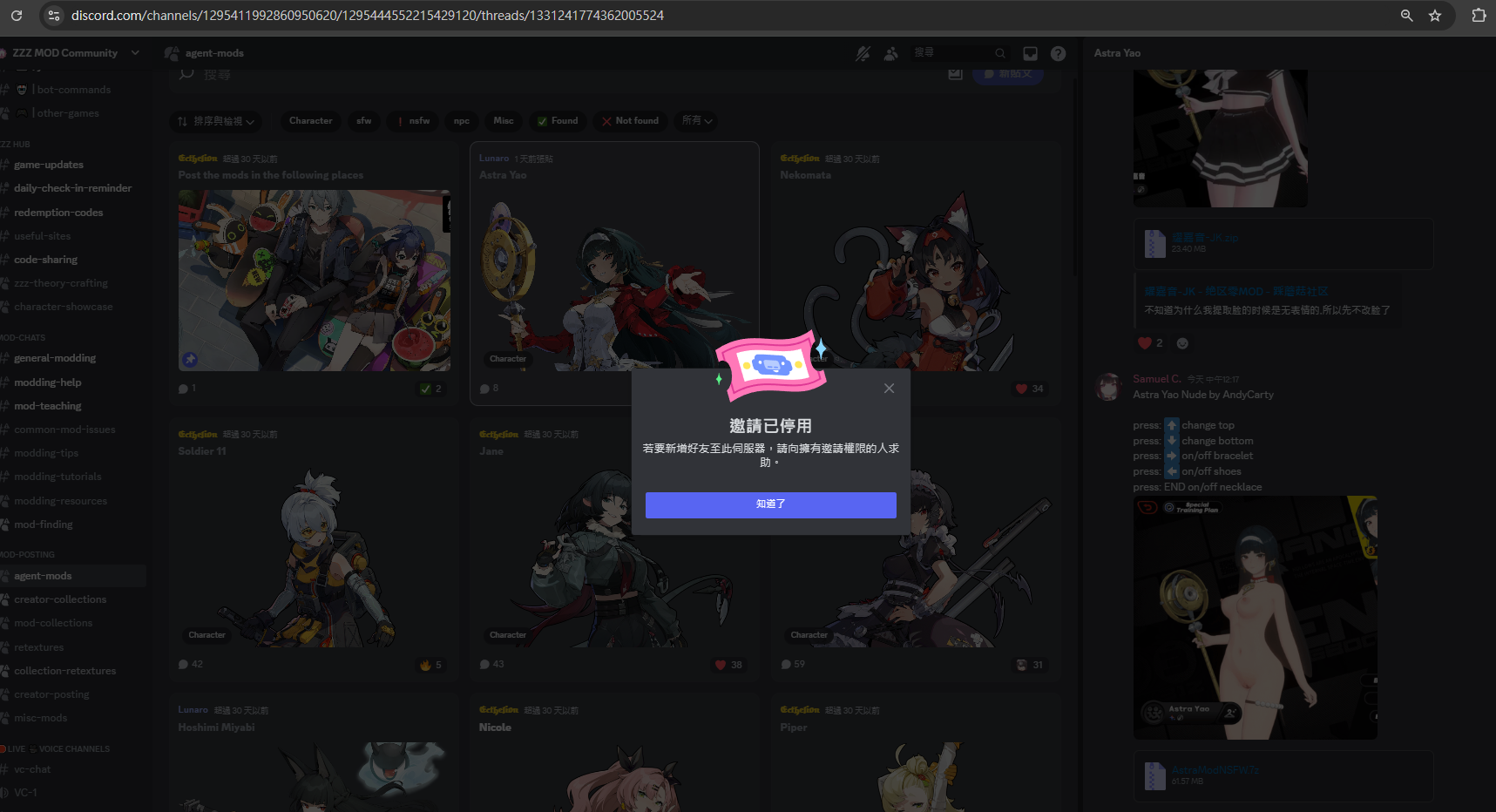Click the forum post search field
The height and width of the screenshot is (812, 1496).
pos(558,74)
